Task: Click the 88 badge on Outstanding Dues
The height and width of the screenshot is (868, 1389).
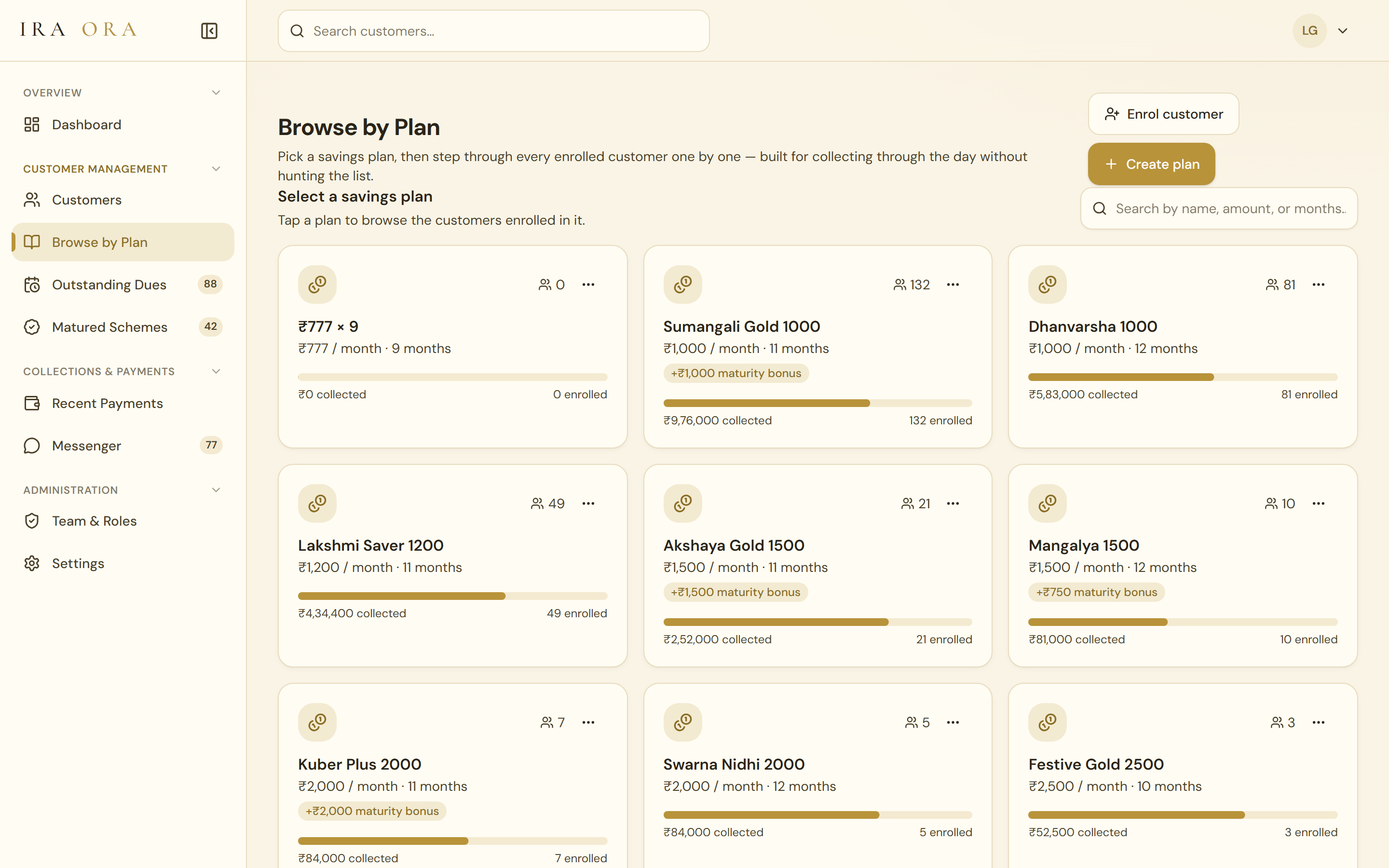Action: pyautogui.click(x=211, y=284)
